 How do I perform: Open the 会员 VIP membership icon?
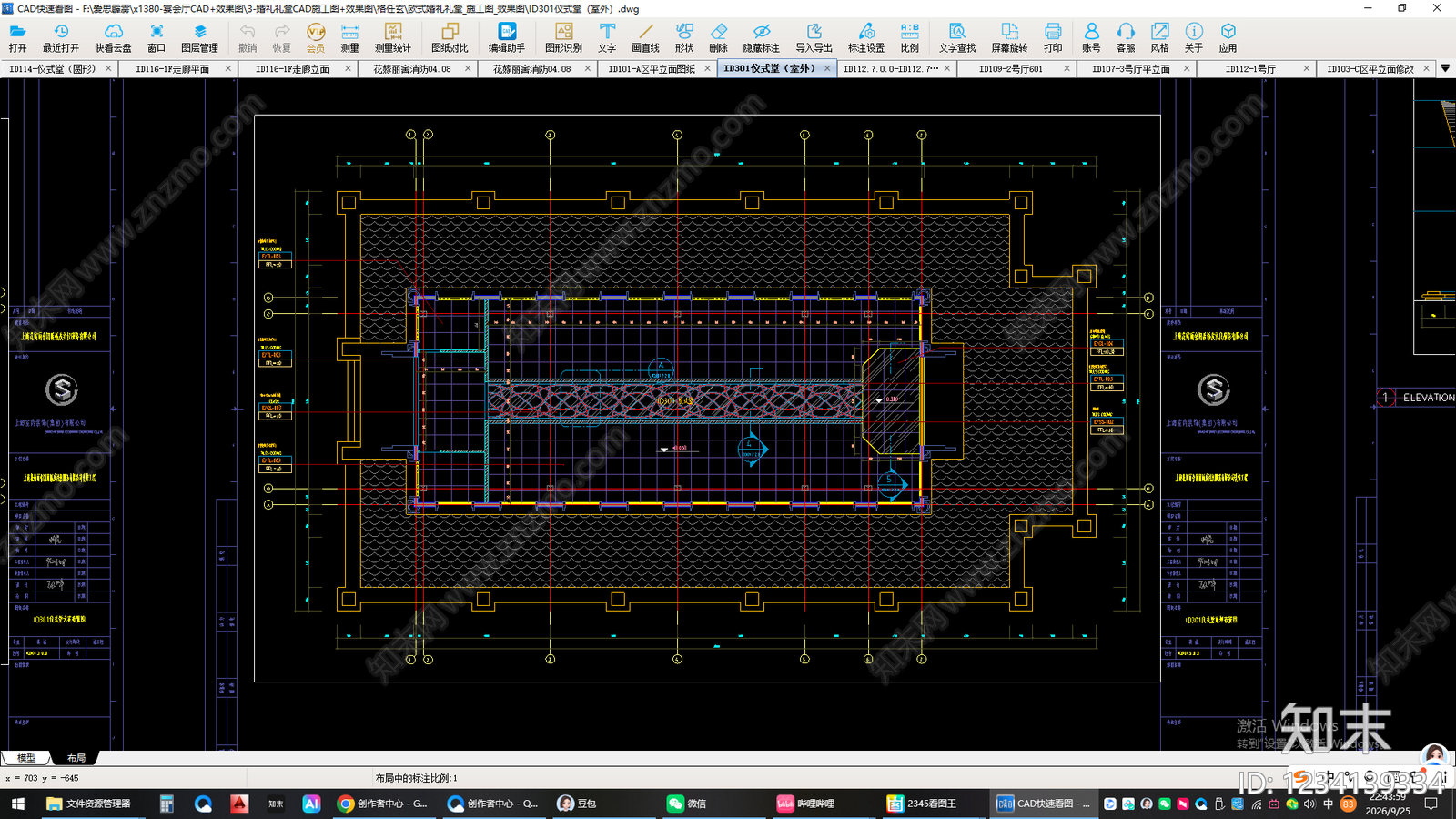pos(316,37)
